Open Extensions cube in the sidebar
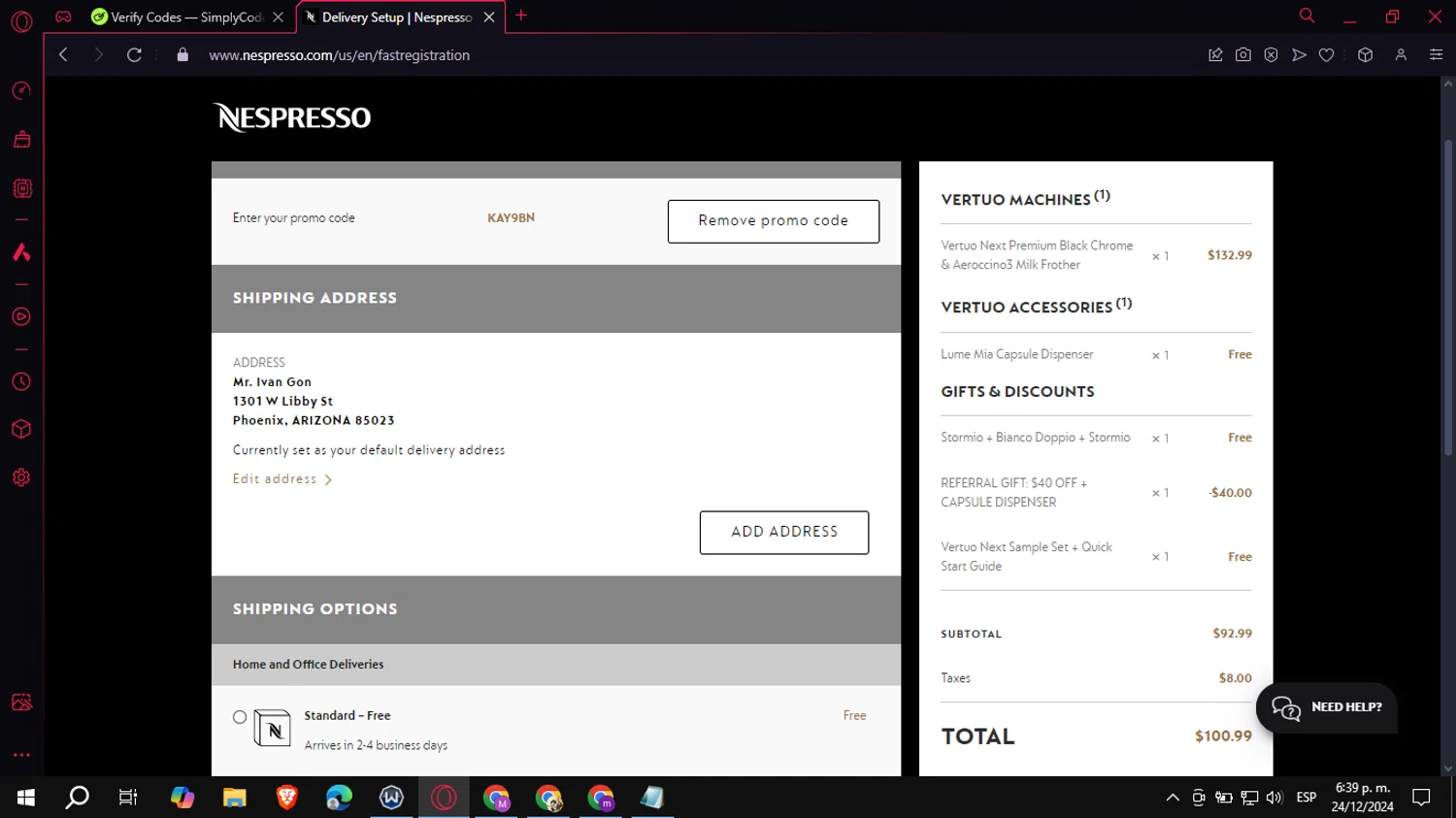 pos(21,429)
